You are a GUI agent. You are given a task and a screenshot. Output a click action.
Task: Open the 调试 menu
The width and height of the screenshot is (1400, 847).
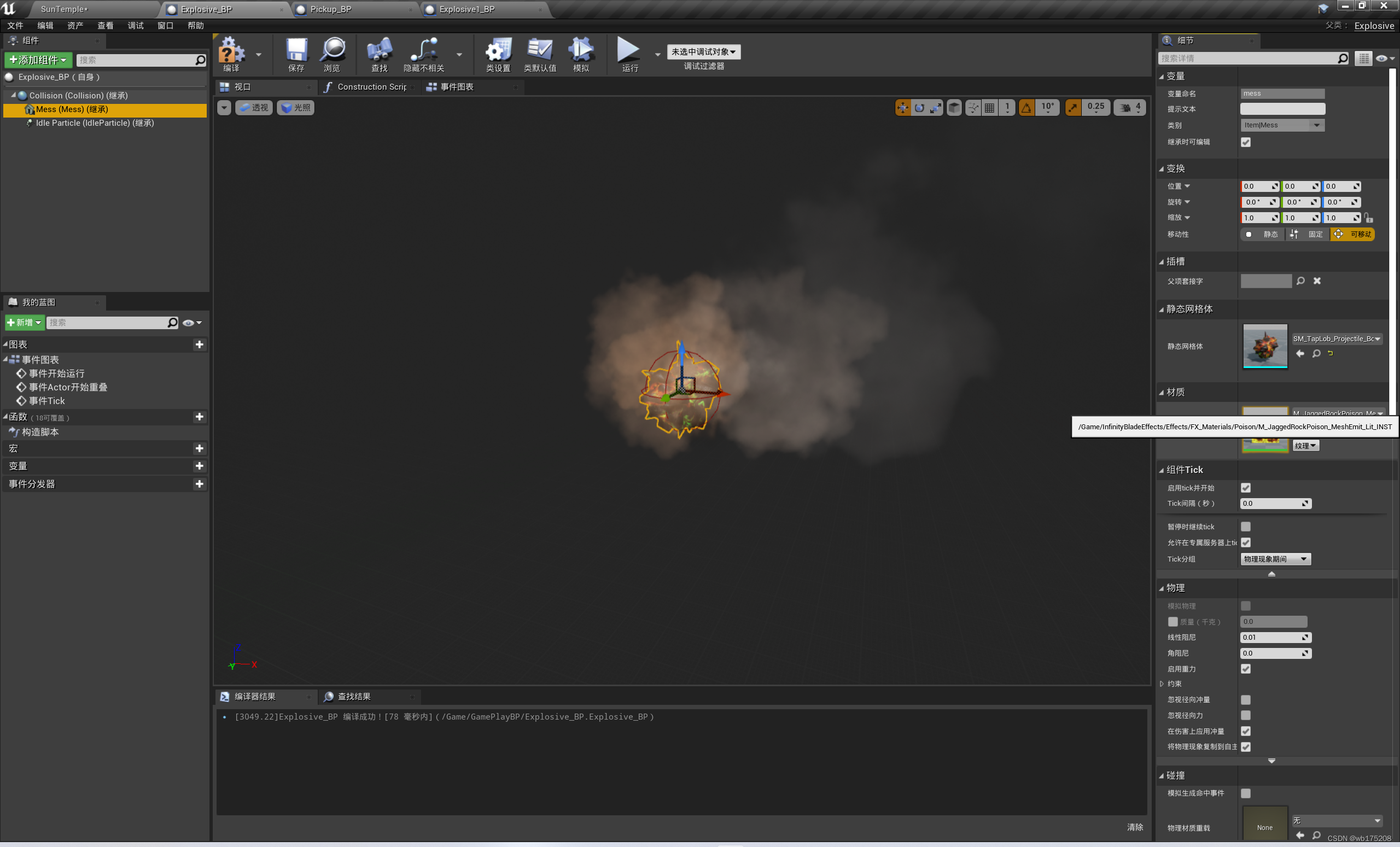point(135,26)
